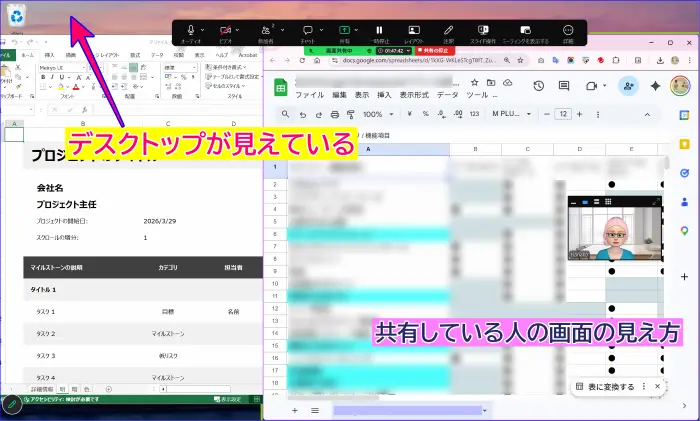Apply percent format in Sheets toolbar
The width and height of the screenshot is (700, 421).
(425, 114)
